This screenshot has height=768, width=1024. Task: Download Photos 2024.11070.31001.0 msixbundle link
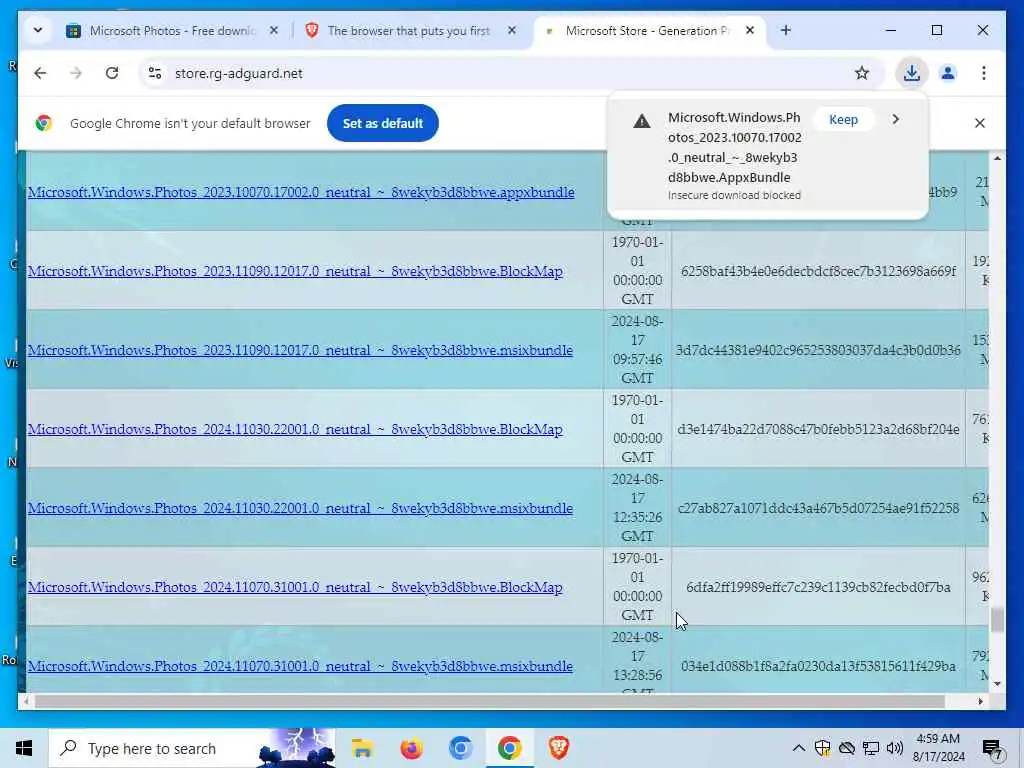tap(300, 666)
